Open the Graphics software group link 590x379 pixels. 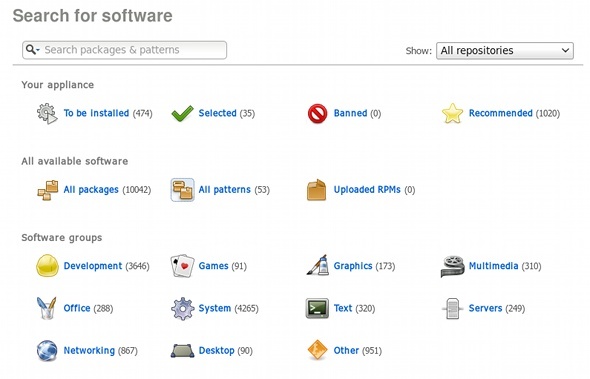tap(353, 266)
